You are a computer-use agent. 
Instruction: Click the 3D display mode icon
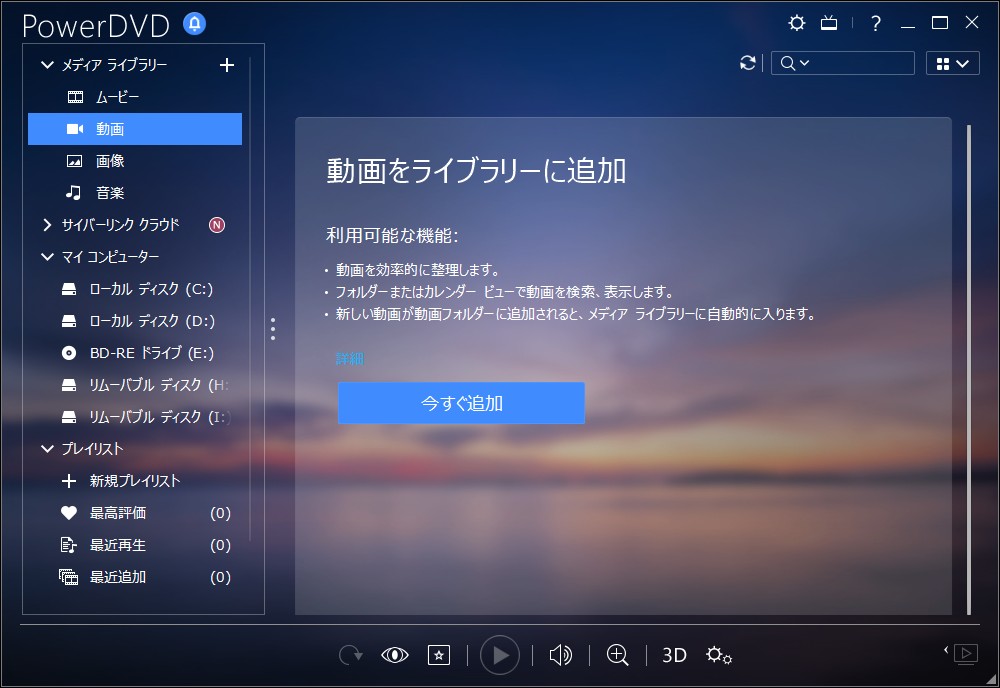673,655
